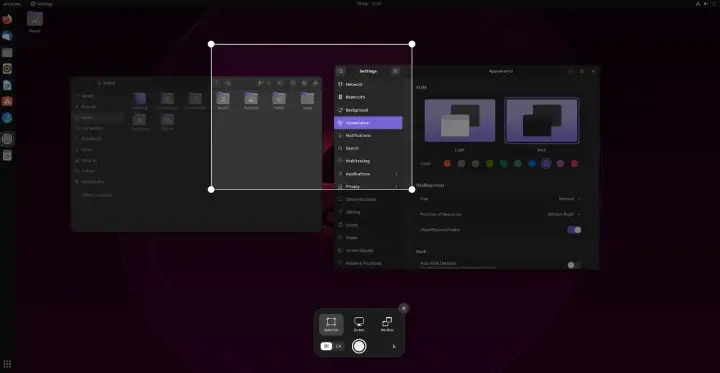Open search in the Settings window
The width and height of the screenshot is (720, 373).
coord(341,71)
